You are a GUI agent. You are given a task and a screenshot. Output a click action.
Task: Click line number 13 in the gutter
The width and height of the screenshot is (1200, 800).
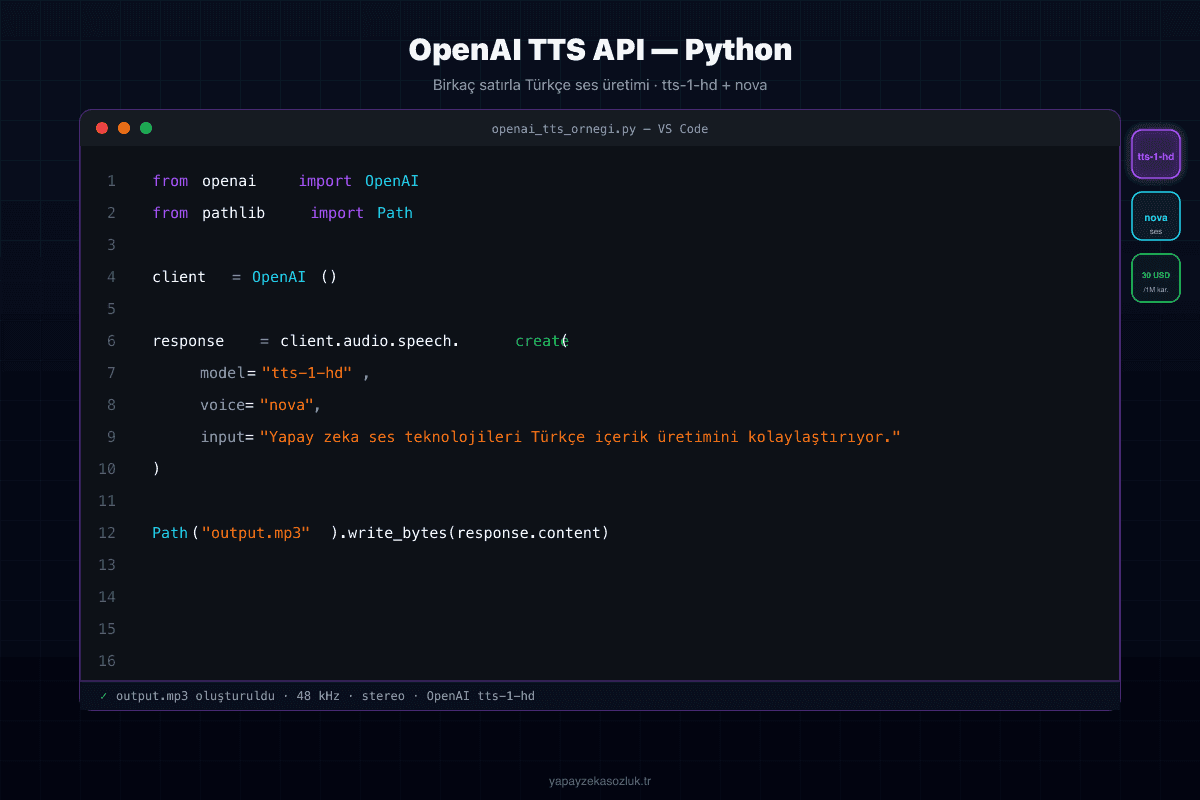[x=107, y=565]
